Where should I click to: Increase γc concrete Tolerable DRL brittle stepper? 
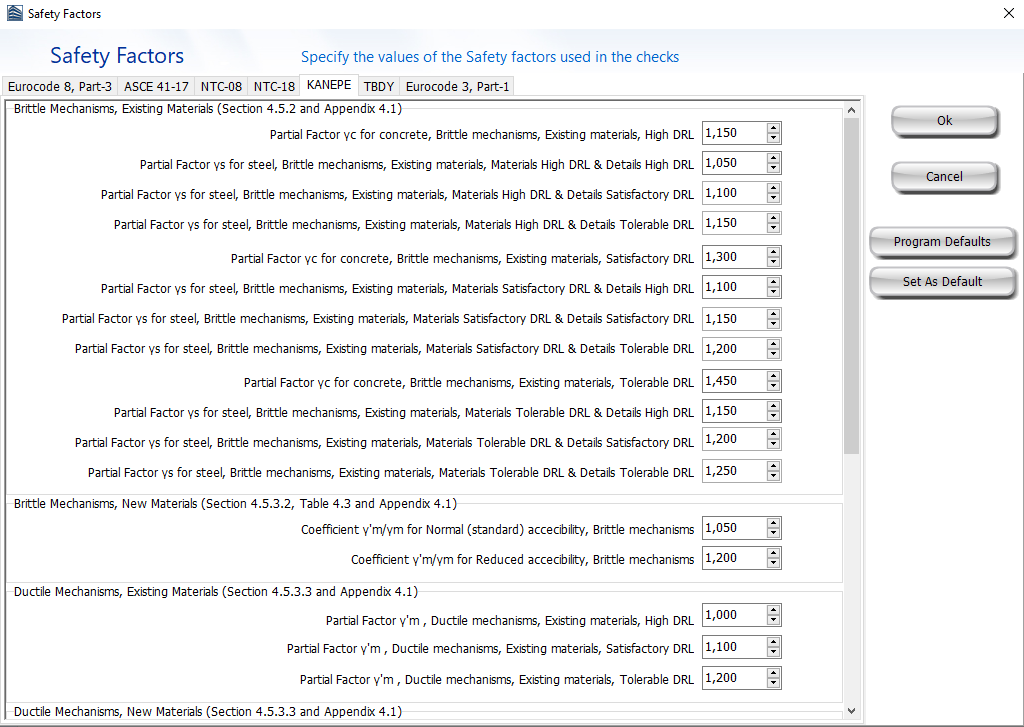coord(773,377)
